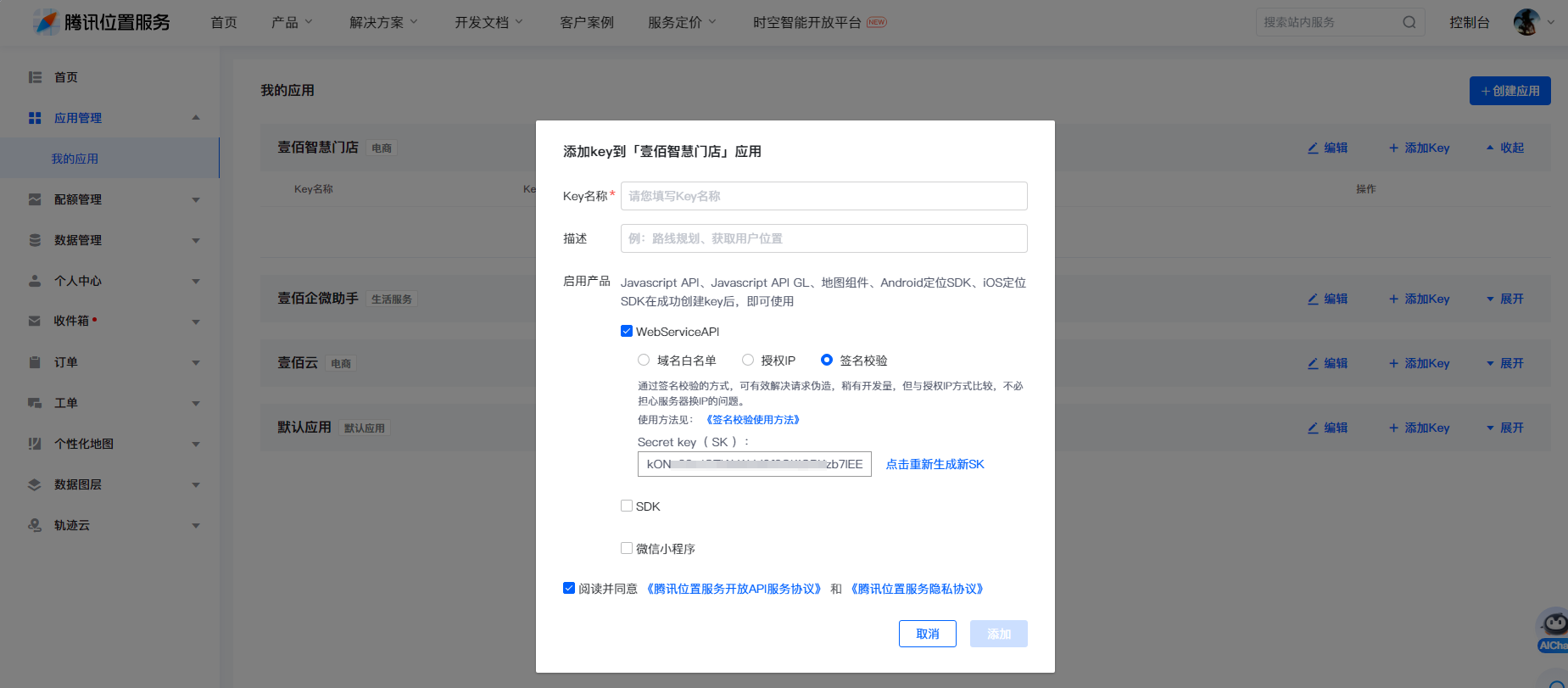The image size is (1568, 688).
Task: Expand the 订单 sidebar section
Action: [196, 362]
